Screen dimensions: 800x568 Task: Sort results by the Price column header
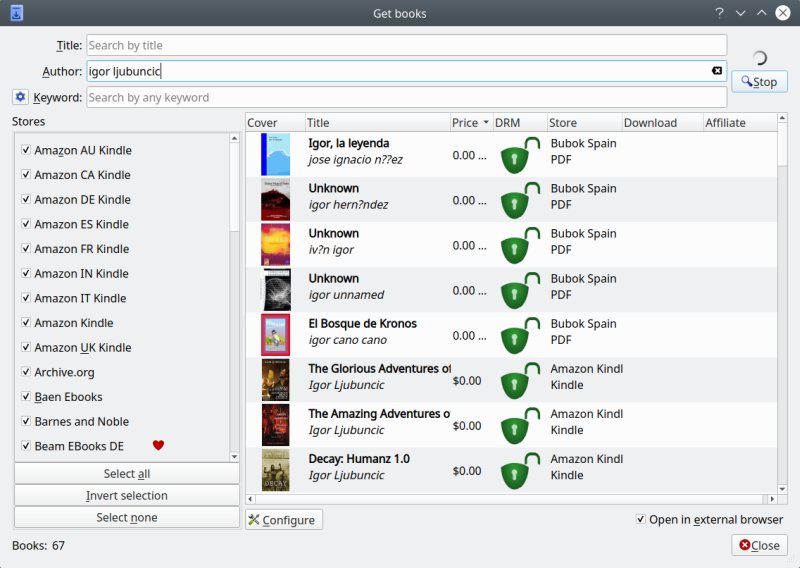pos(470,123)
